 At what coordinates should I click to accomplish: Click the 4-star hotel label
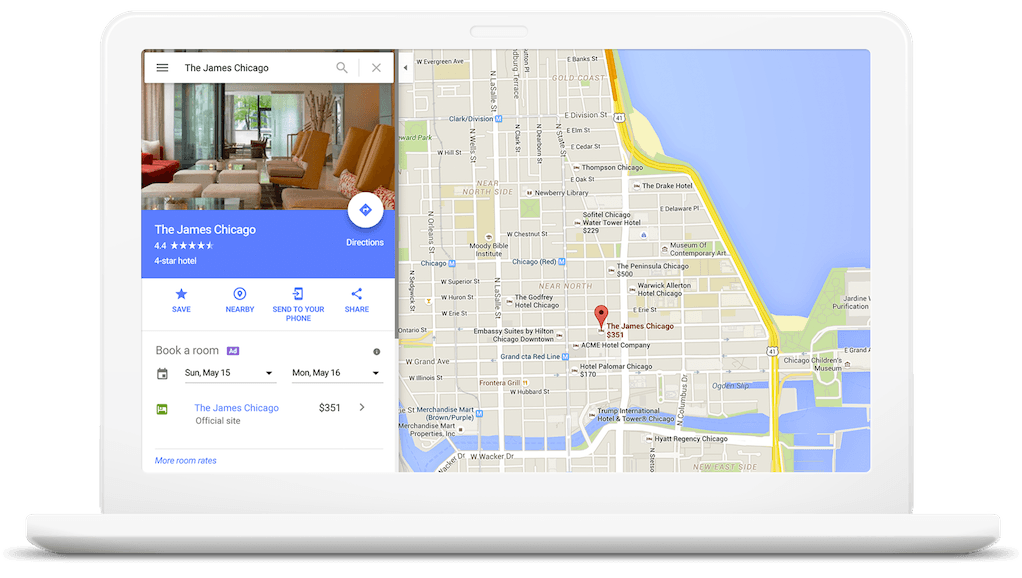(x=175, y=261)
